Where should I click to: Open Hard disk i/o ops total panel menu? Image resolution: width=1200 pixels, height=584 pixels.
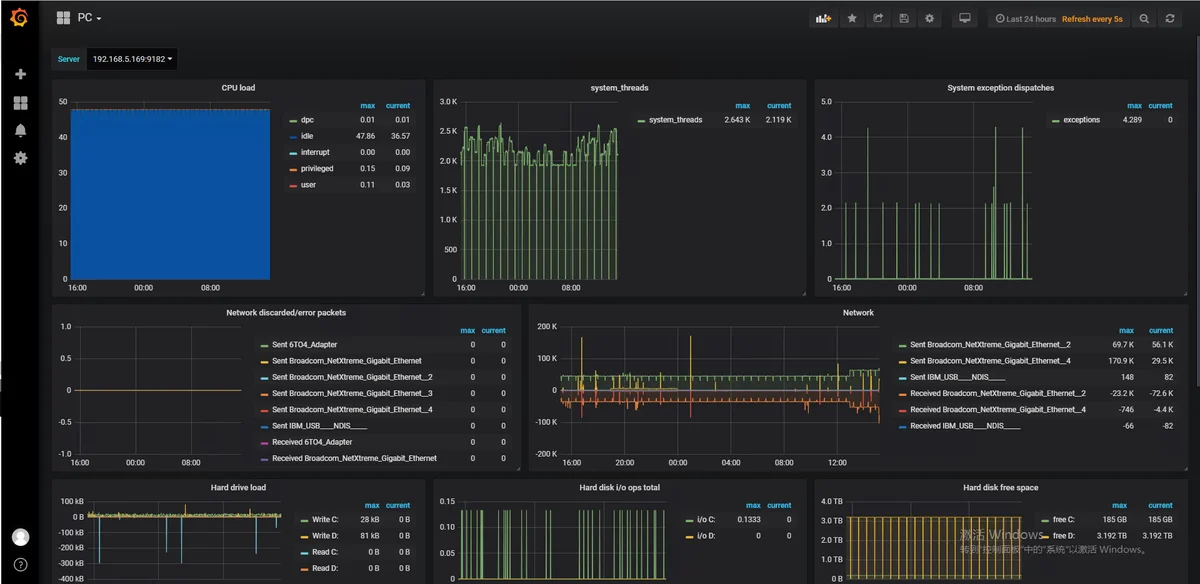(x=619, y=488)
